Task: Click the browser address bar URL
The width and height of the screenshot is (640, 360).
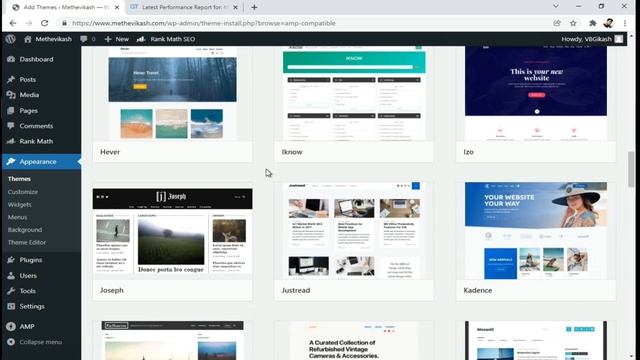Action: (x=204, y=23)
